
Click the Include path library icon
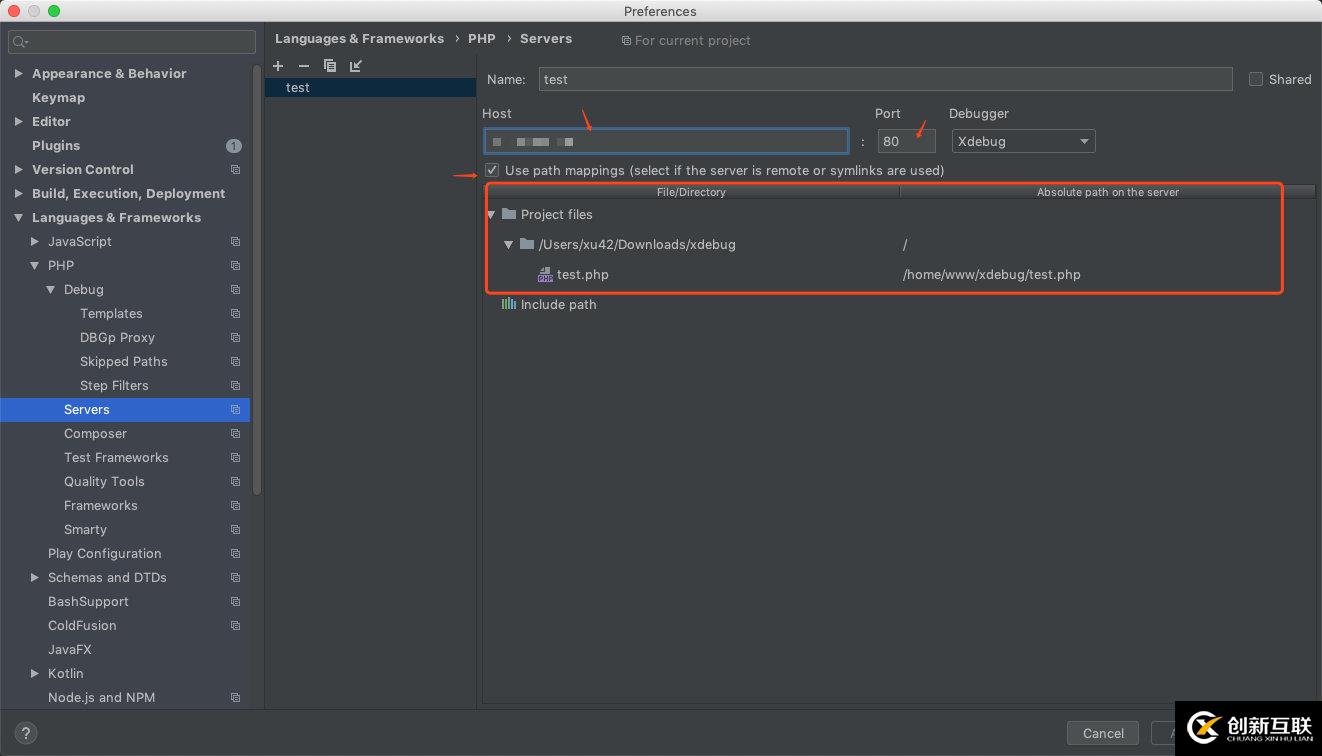(x=508, y=304)
